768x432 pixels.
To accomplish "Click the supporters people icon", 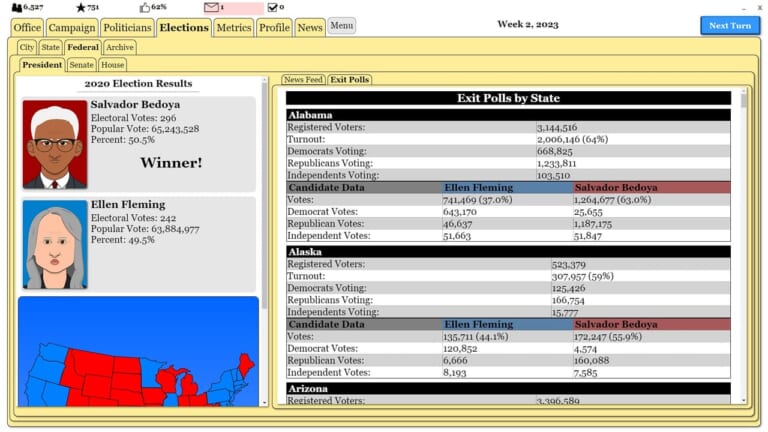I will pos(16,7).
